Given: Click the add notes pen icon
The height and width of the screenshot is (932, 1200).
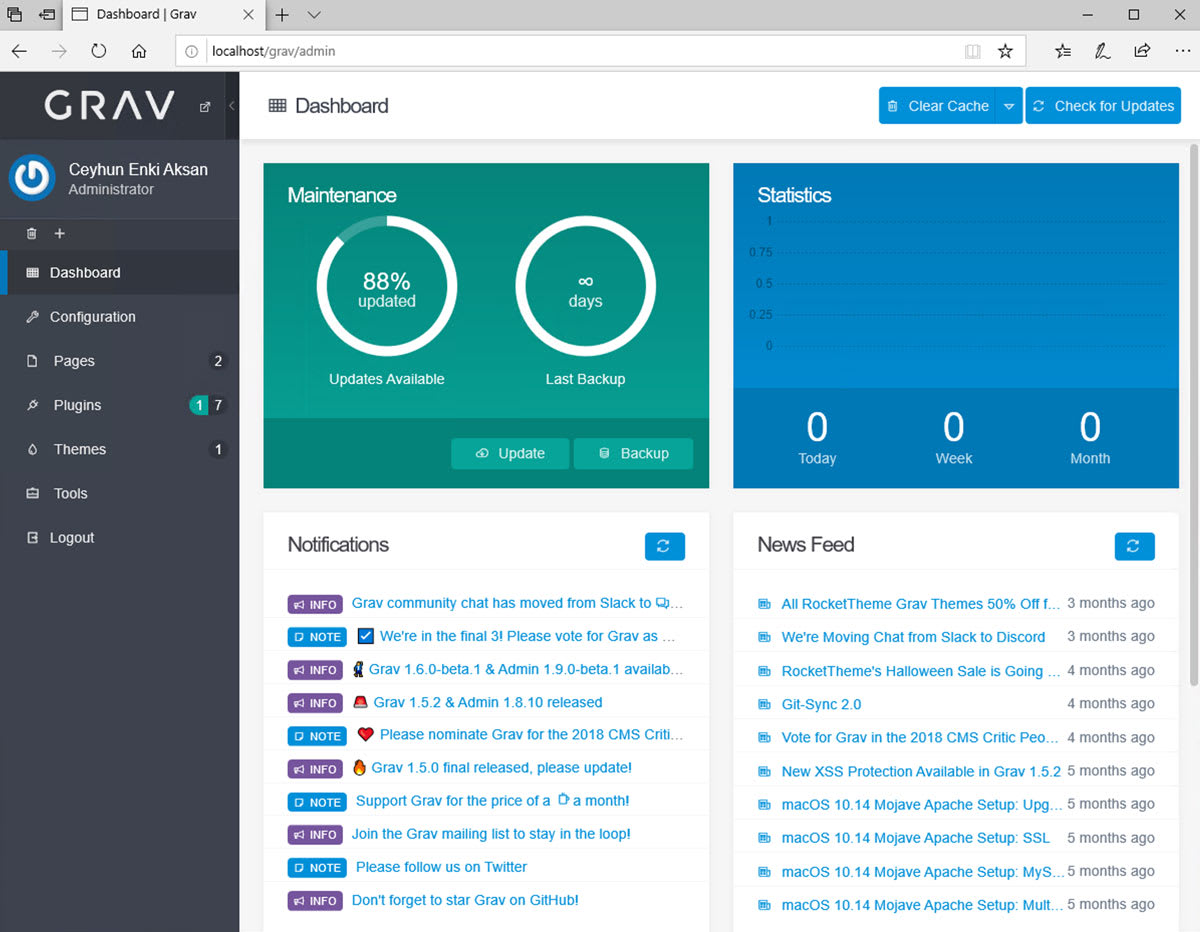Looking at the screenshot, I should [x=1102, y=51].
